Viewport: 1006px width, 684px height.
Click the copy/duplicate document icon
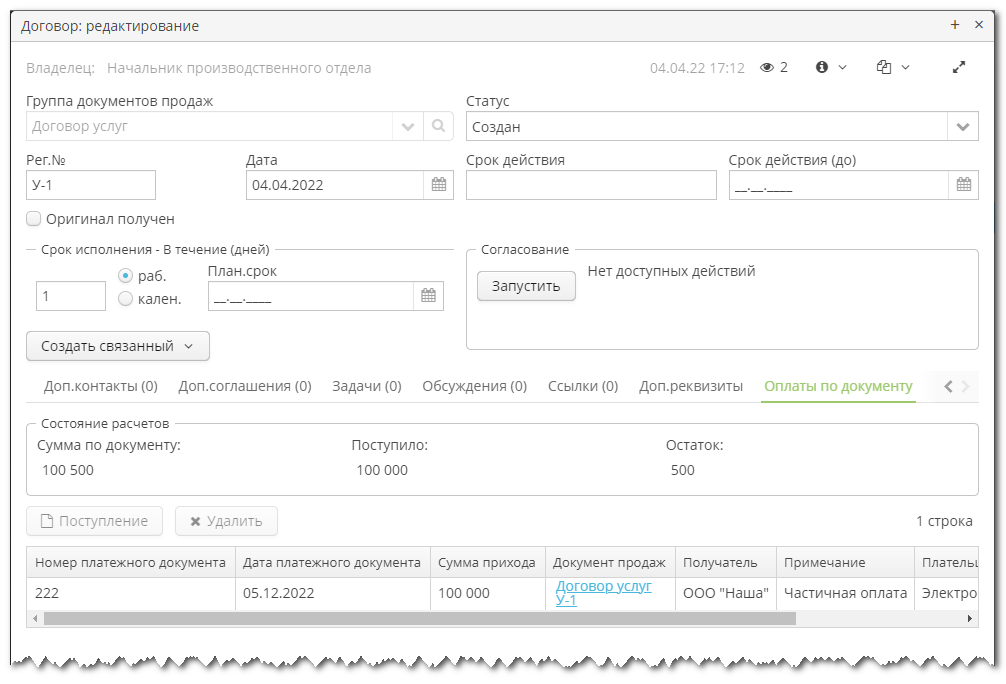tap(886, 67)
